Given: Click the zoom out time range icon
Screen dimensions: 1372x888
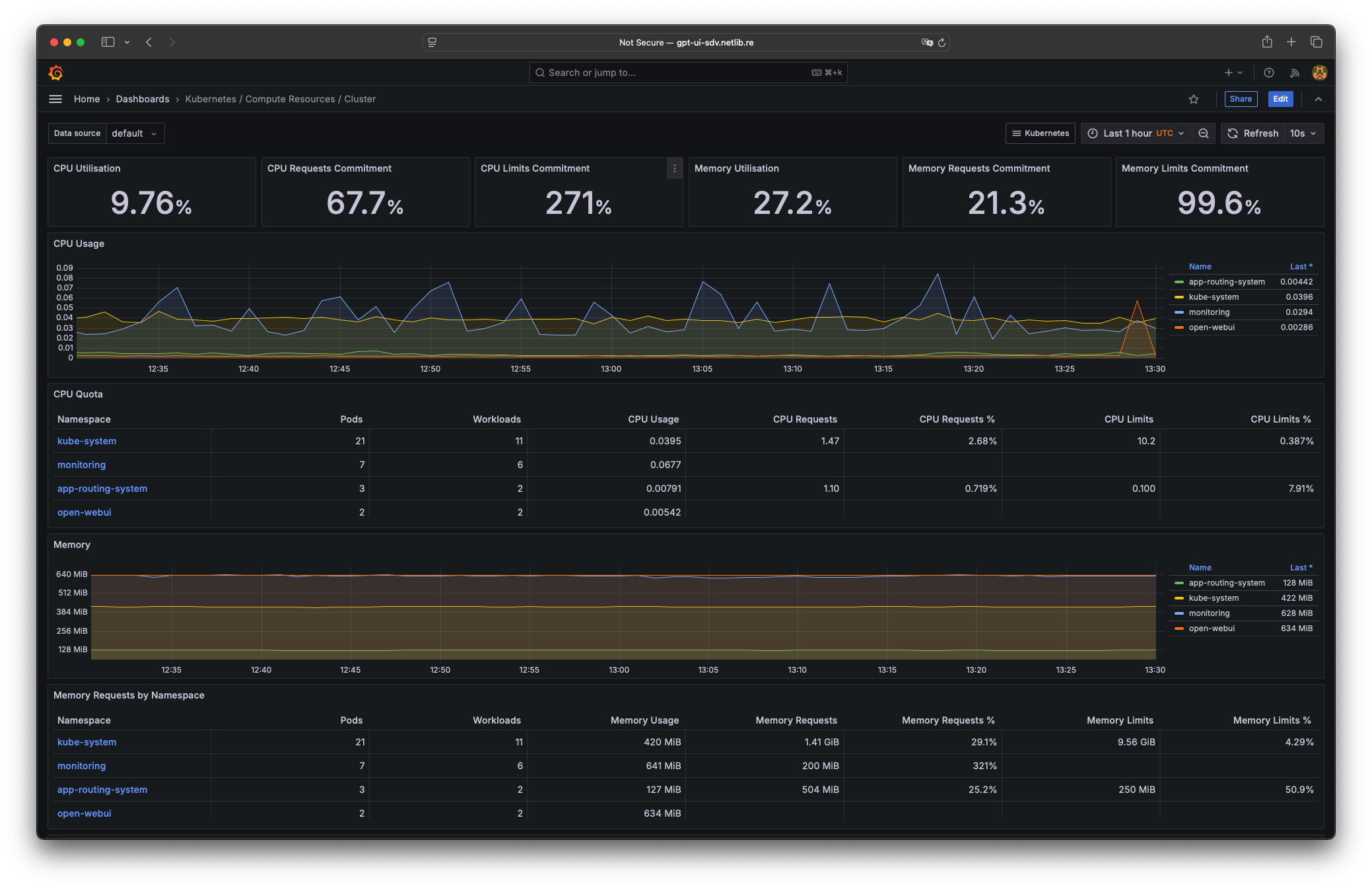Looking at the screenshot, I should (1204, 133).
